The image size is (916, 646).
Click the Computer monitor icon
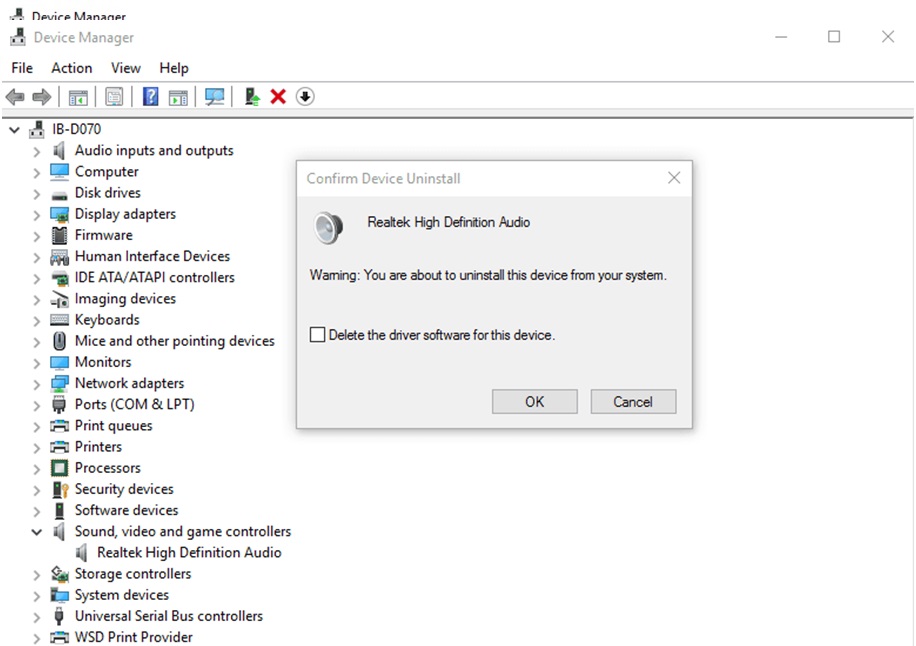59,172
